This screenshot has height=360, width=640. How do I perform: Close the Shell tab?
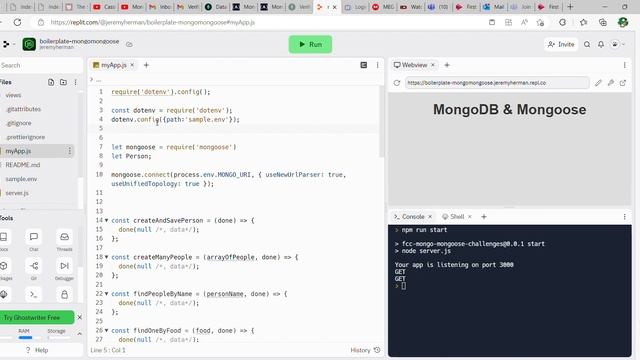[x=470, y=217]
